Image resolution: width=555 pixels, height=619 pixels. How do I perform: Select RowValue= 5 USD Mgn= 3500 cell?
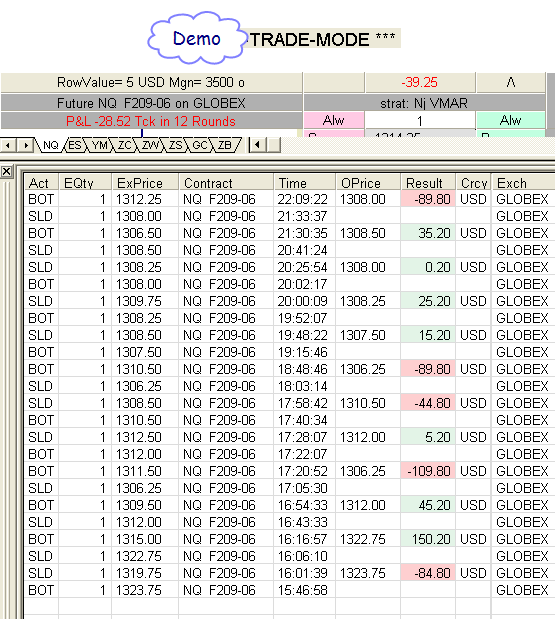coord(151,82)
